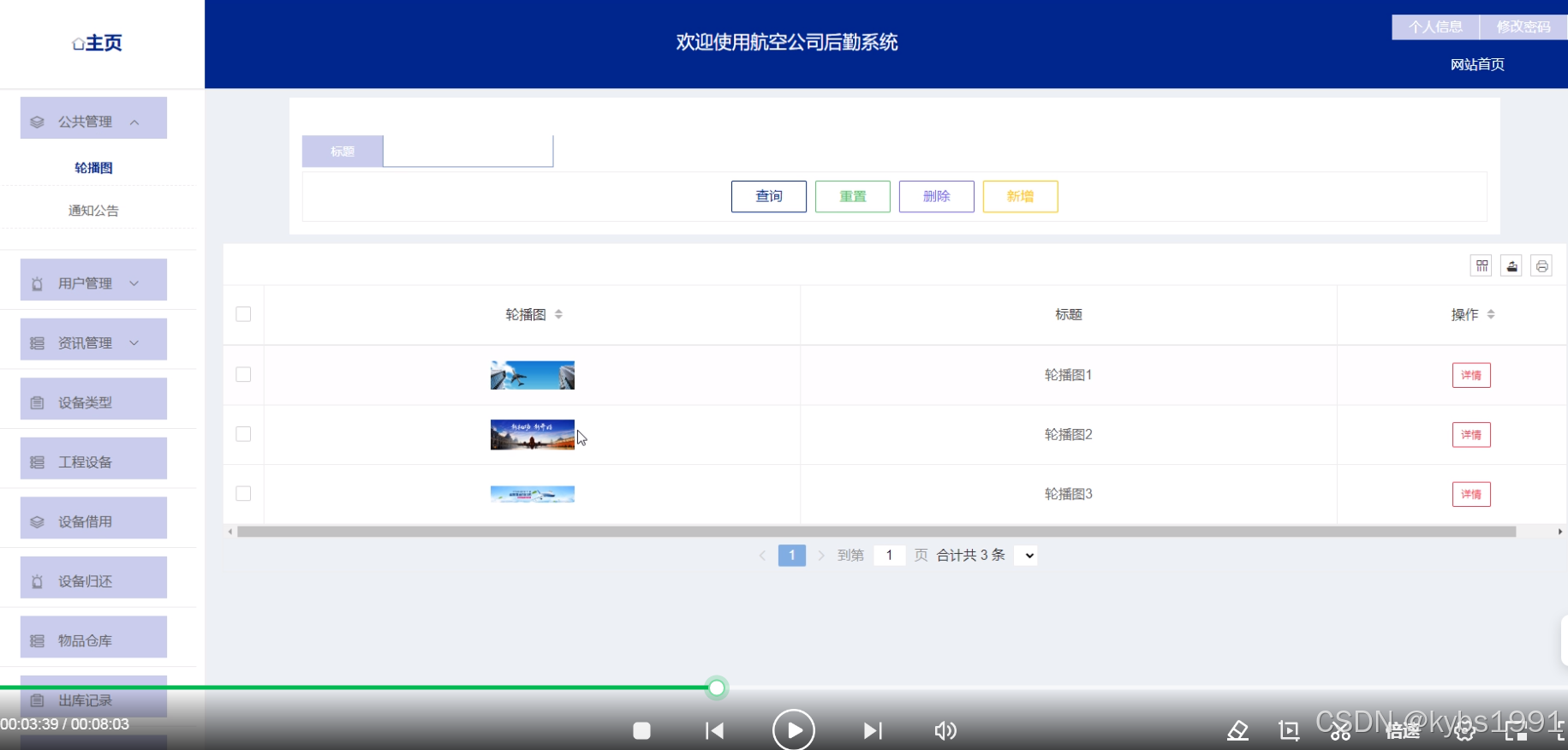This screenshot has height=750, width=1568.
Task: View 详情 for 轮播图2
Action: [1471, 435]
